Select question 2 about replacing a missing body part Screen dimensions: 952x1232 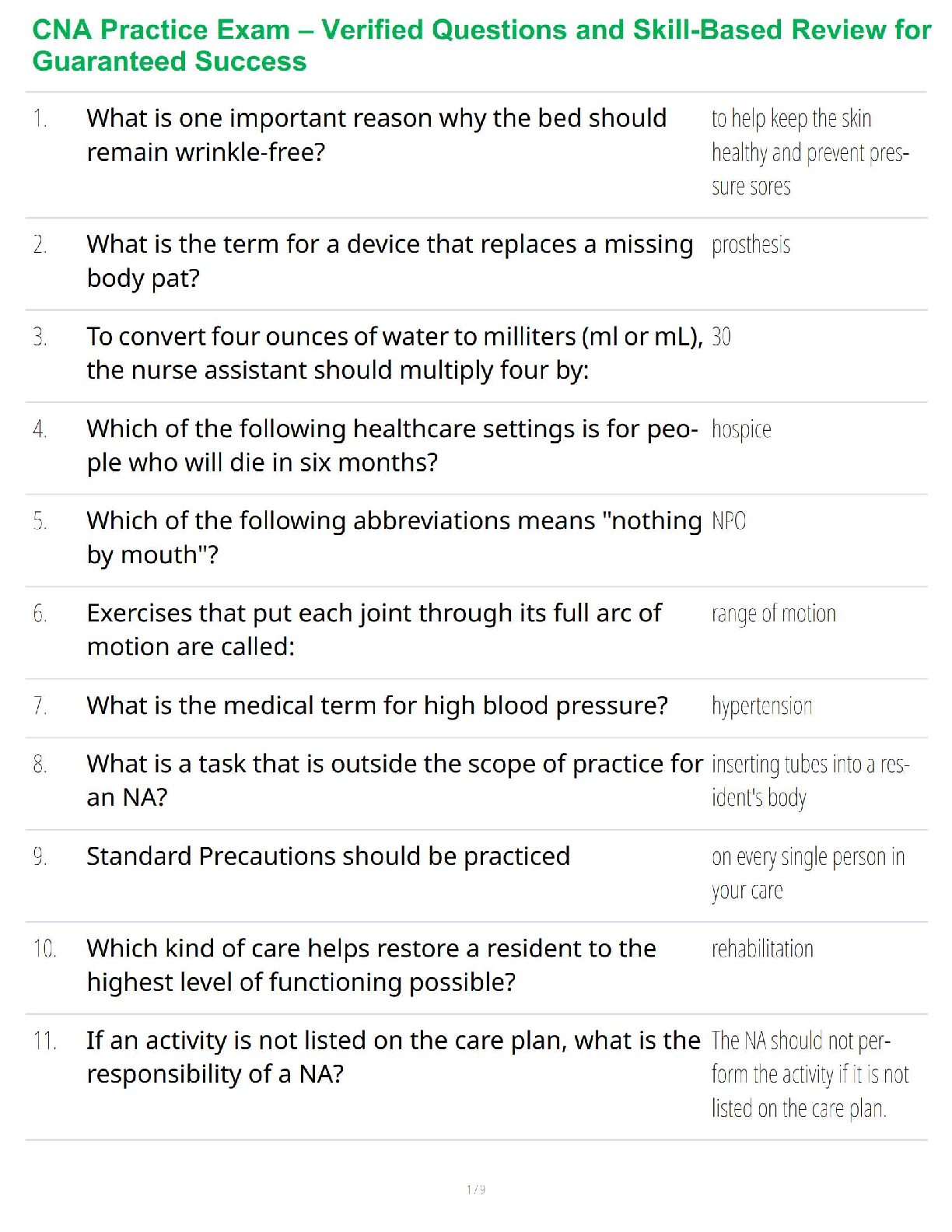click(x=390, y=261)
